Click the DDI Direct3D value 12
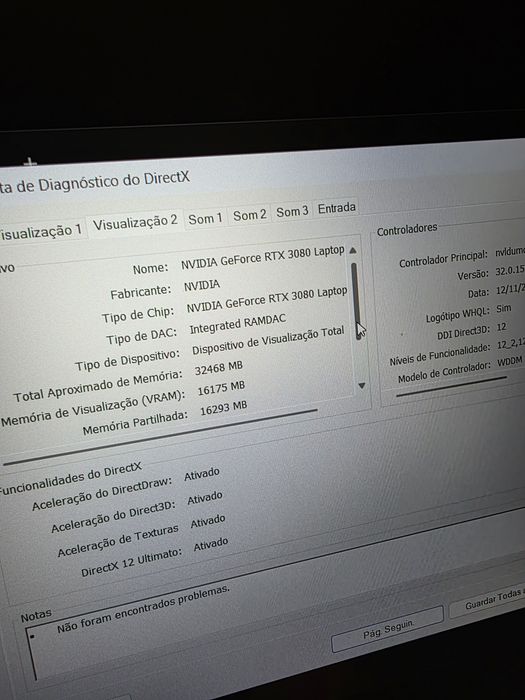This screenshot has height=700, width=525. pyautogui.click(x=502, y=327)
